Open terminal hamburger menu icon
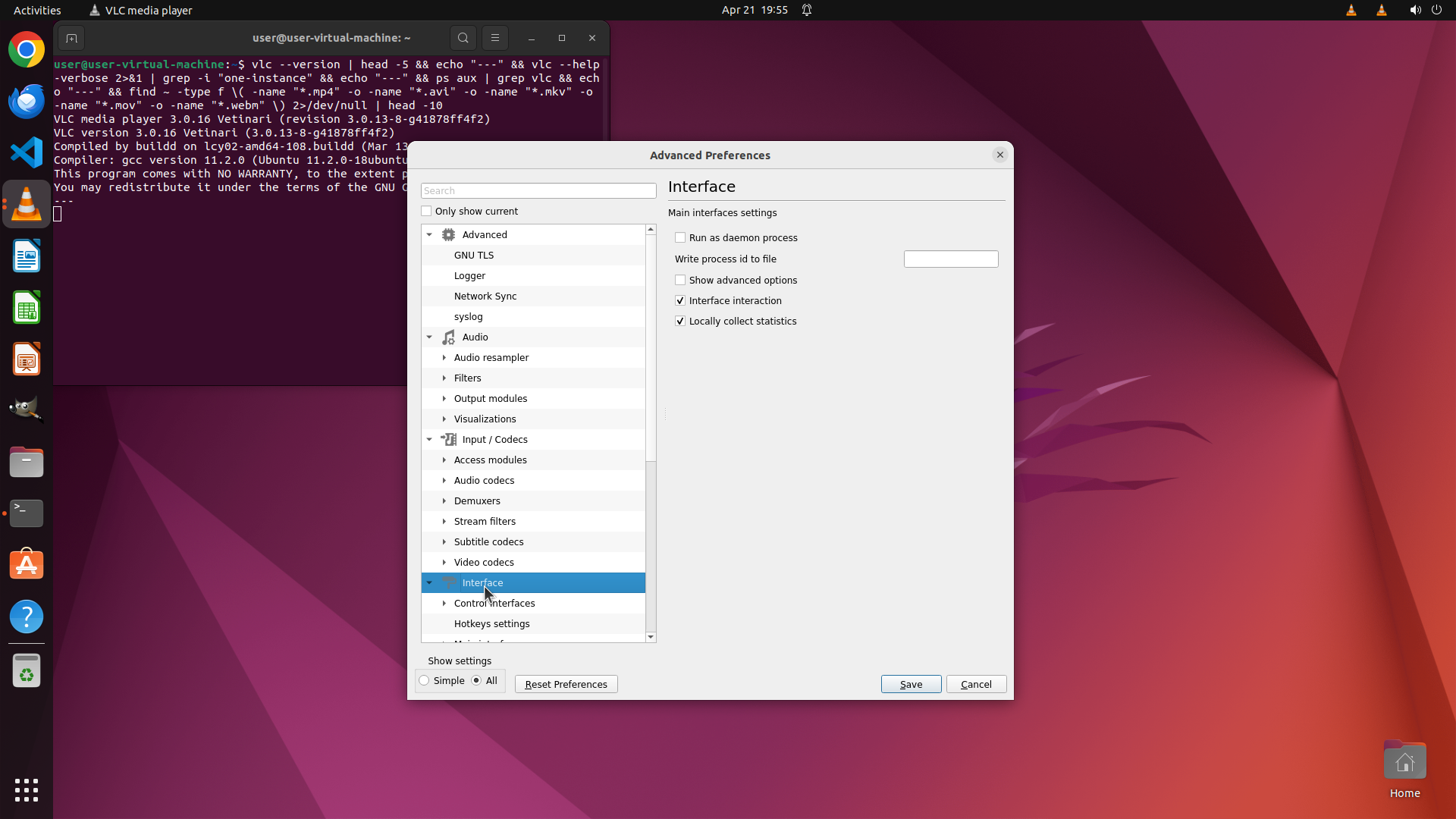Screen dimensions: 1456x819 click(x=495, y=38)
